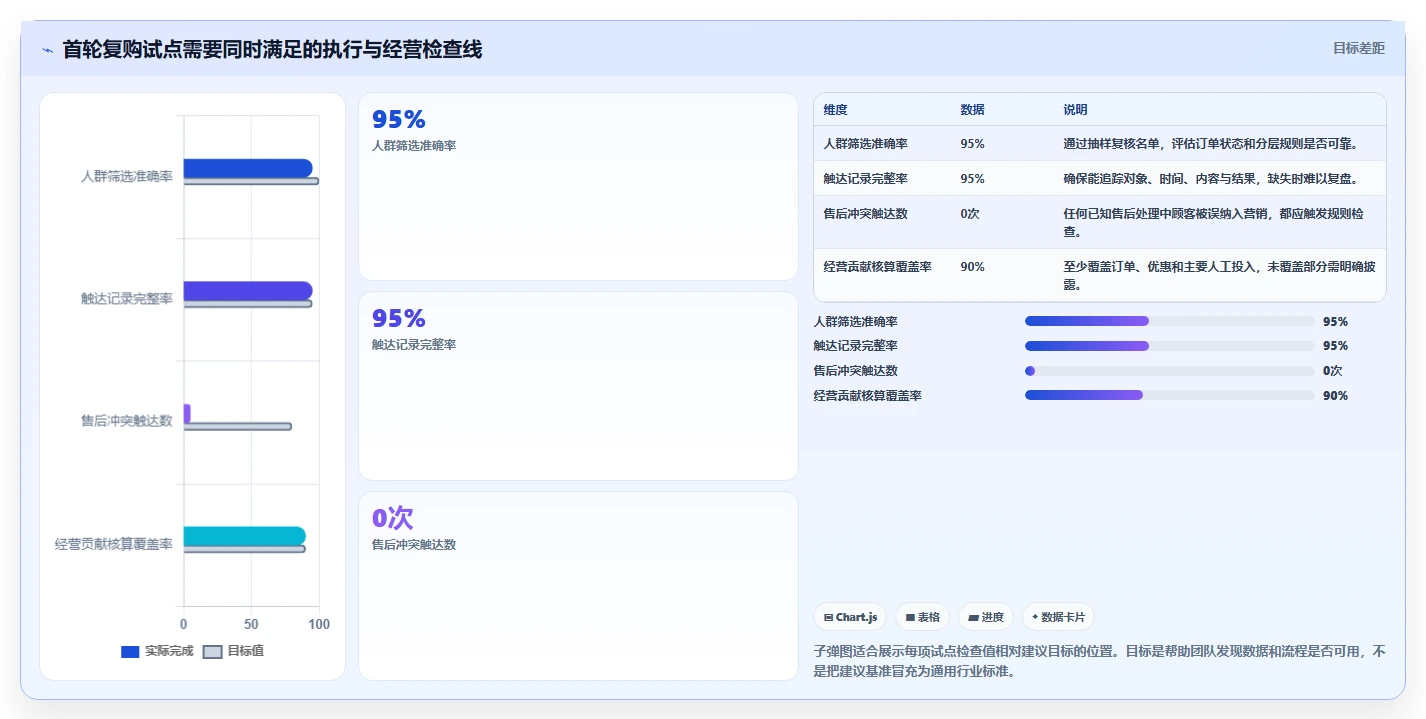1426x719 pixels.
Task: Click the 人群筛选准确率 y-axis label in chart
Action: click(127, 176)
